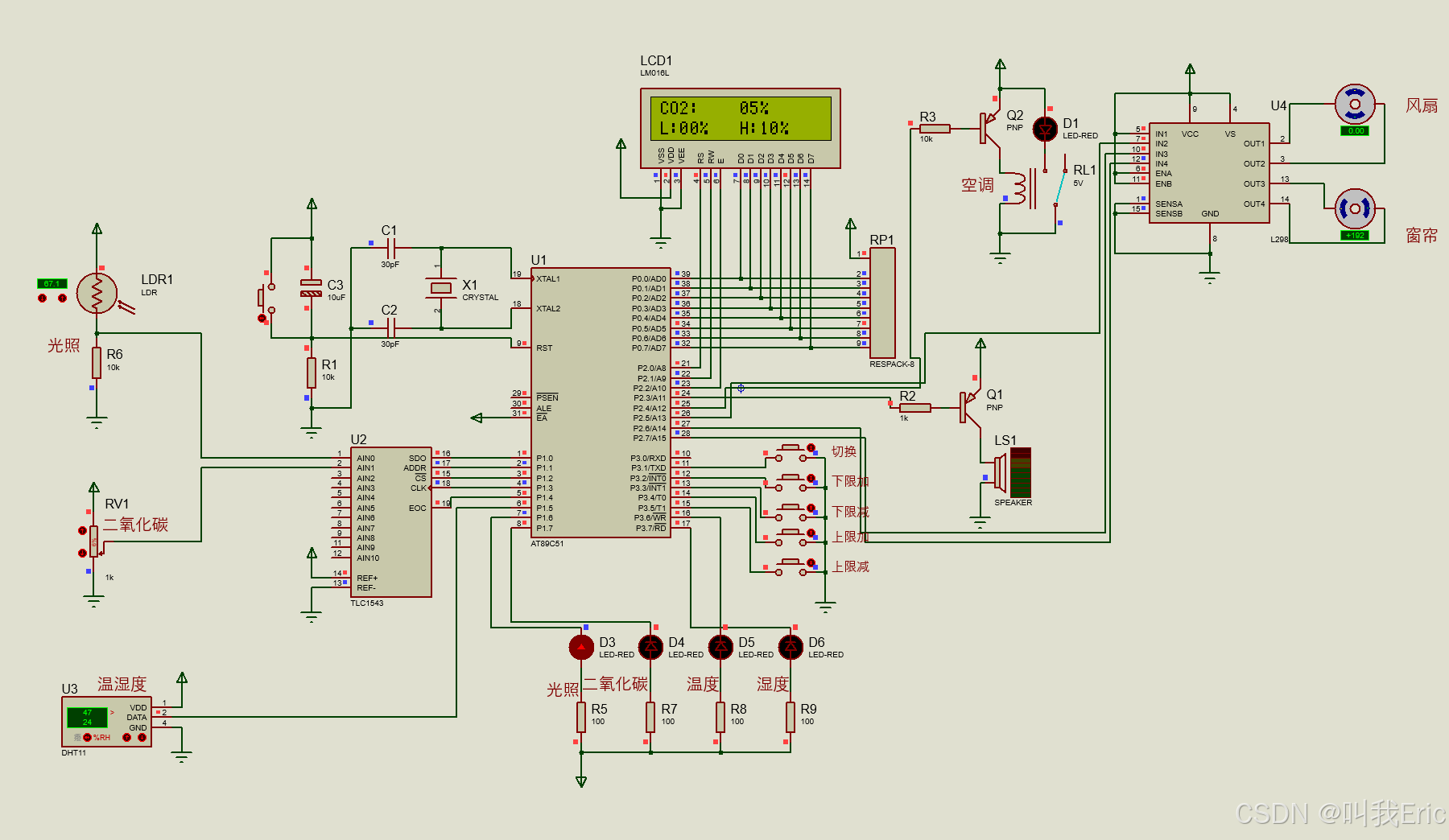Decrease LDR1 light level with down arrow
Viewport: 1449px width, 840px height.
click(43, 299)
